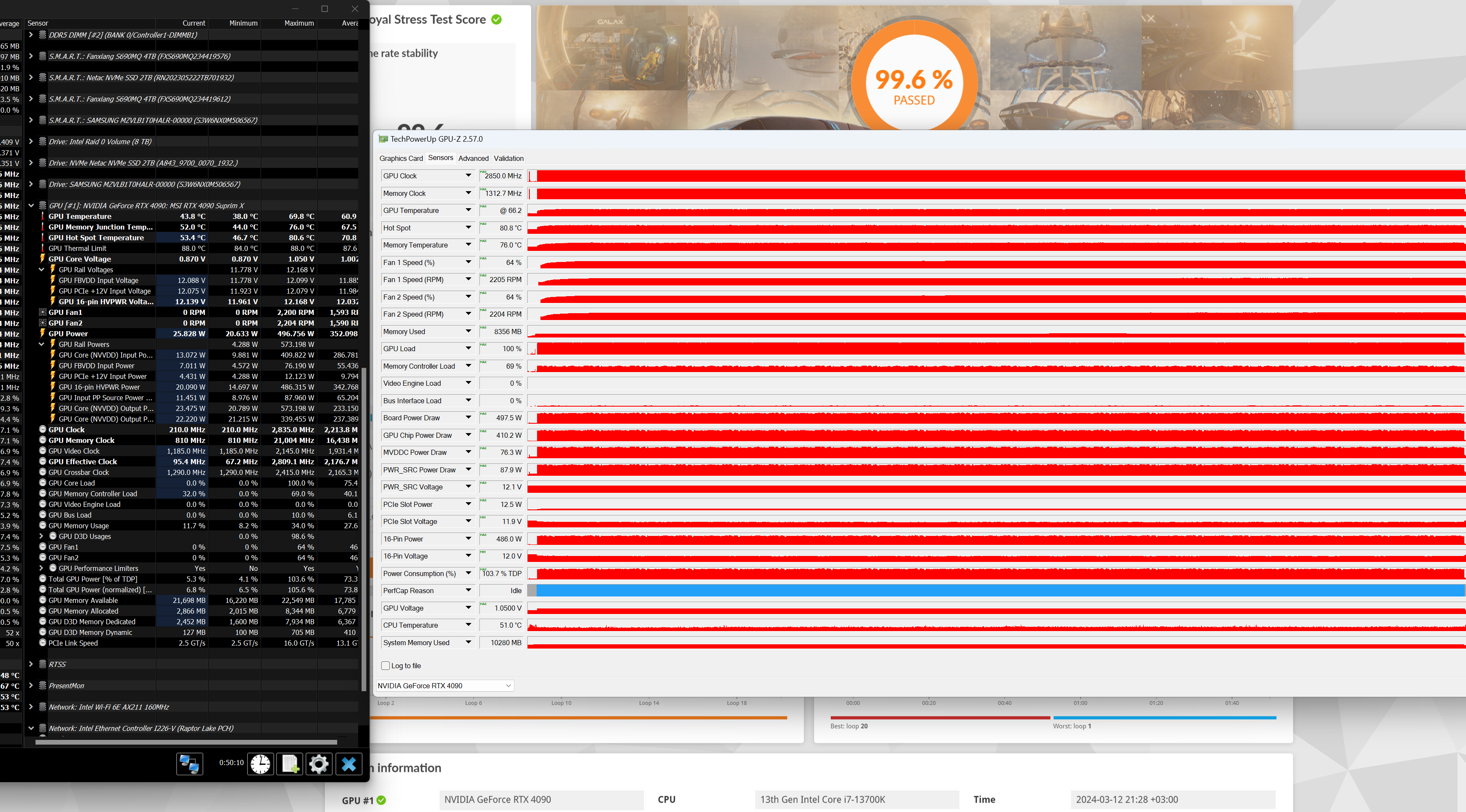
Task: Switch to the Advanced tab
Action: [x=473, y=158]
